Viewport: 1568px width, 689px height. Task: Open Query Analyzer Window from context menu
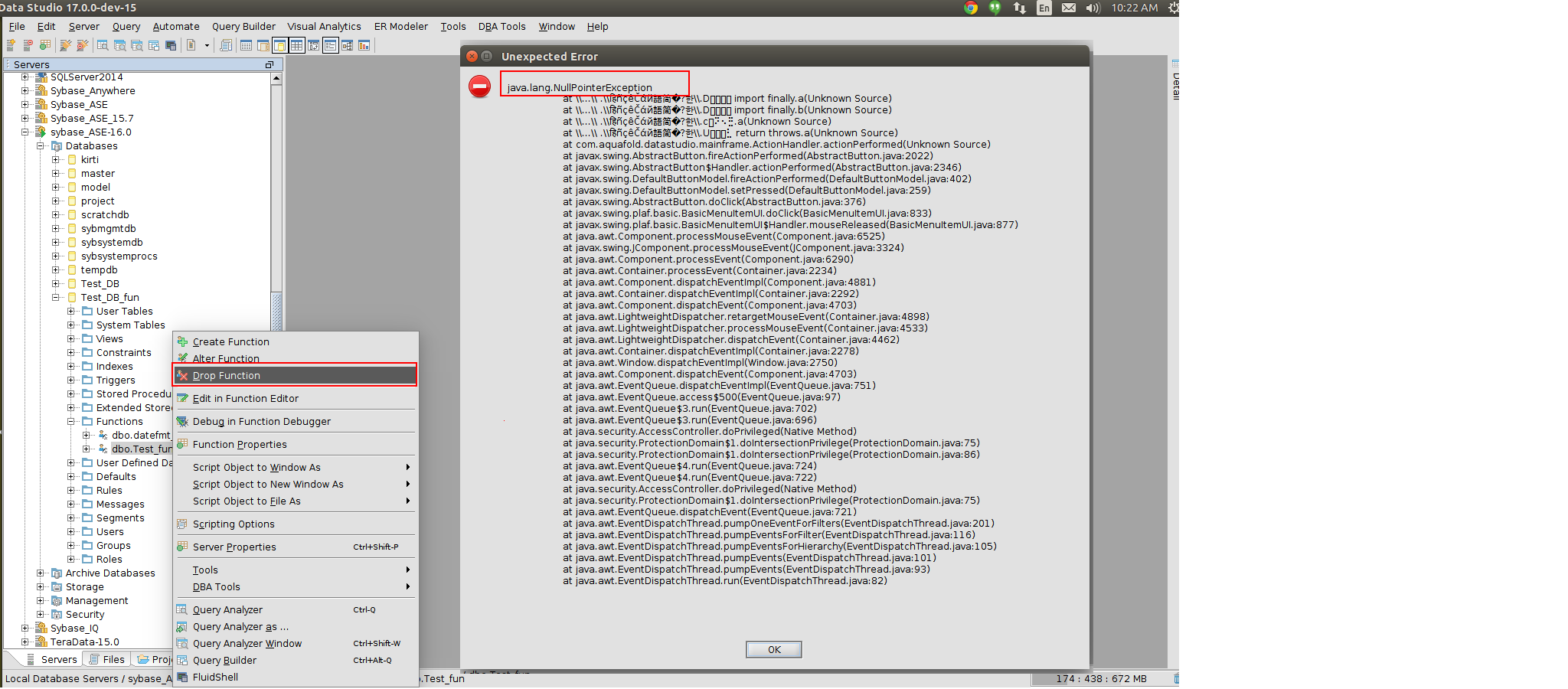[295, 643]
